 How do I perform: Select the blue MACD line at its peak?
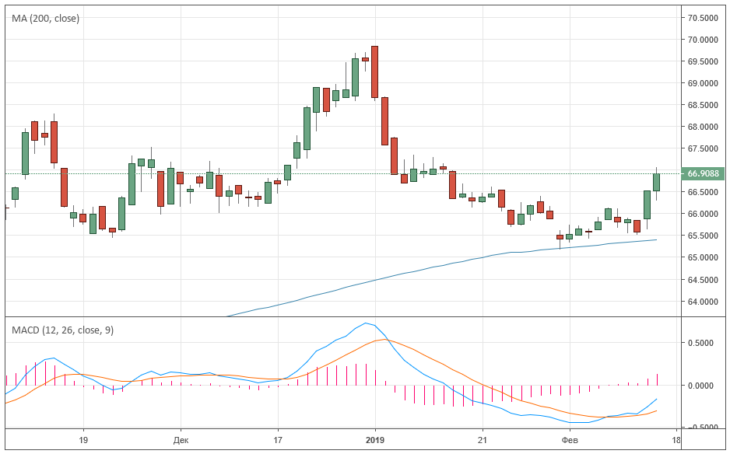[366, 323]
